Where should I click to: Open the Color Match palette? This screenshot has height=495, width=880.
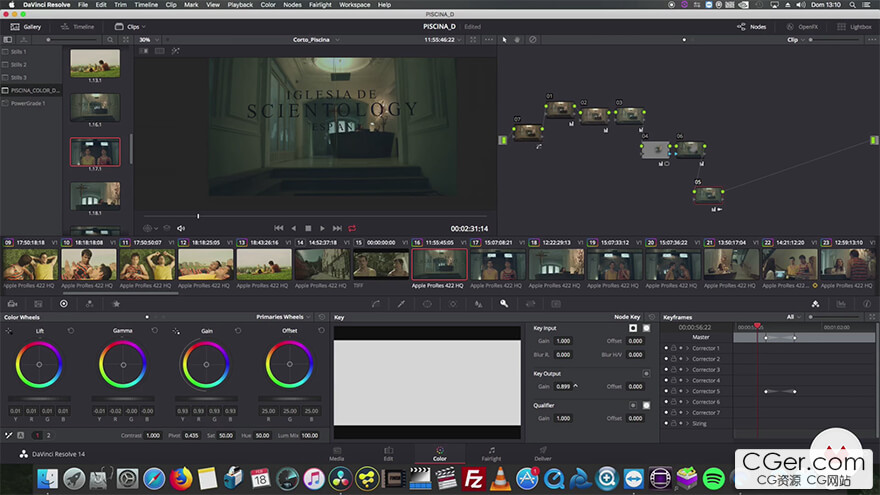point(38,304)
